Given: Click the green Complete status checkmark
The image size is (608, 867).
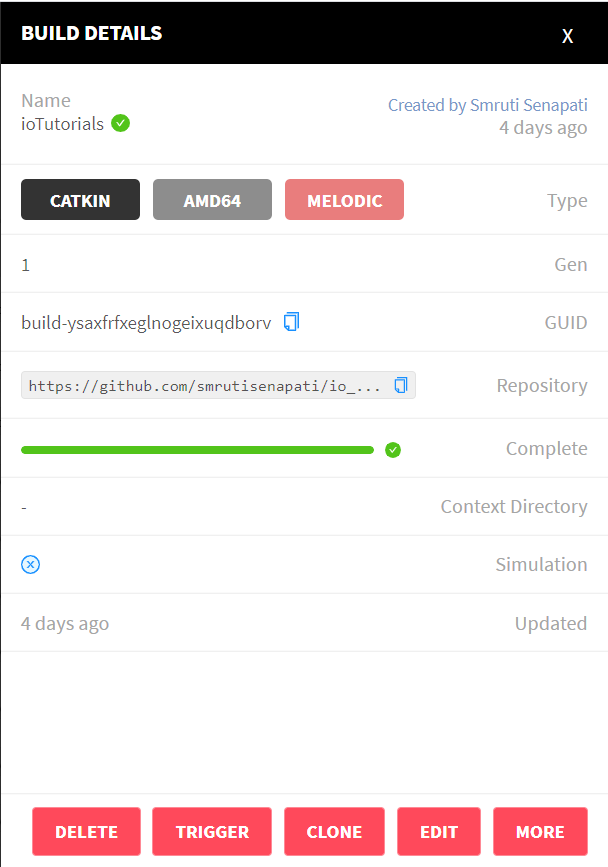Looking at the screenshot, I should click(393, 450).
